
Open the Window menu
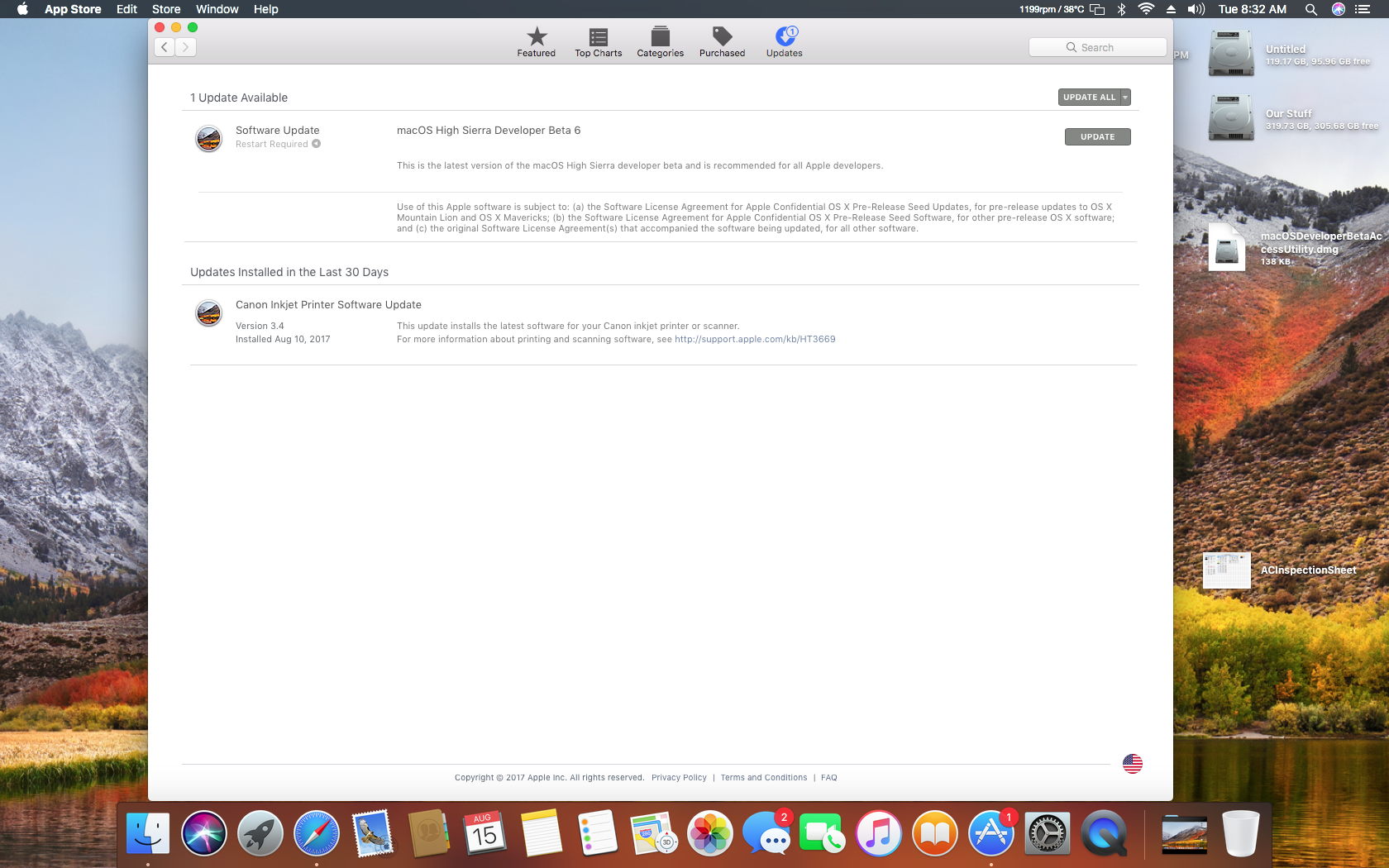tap(217, 9)
